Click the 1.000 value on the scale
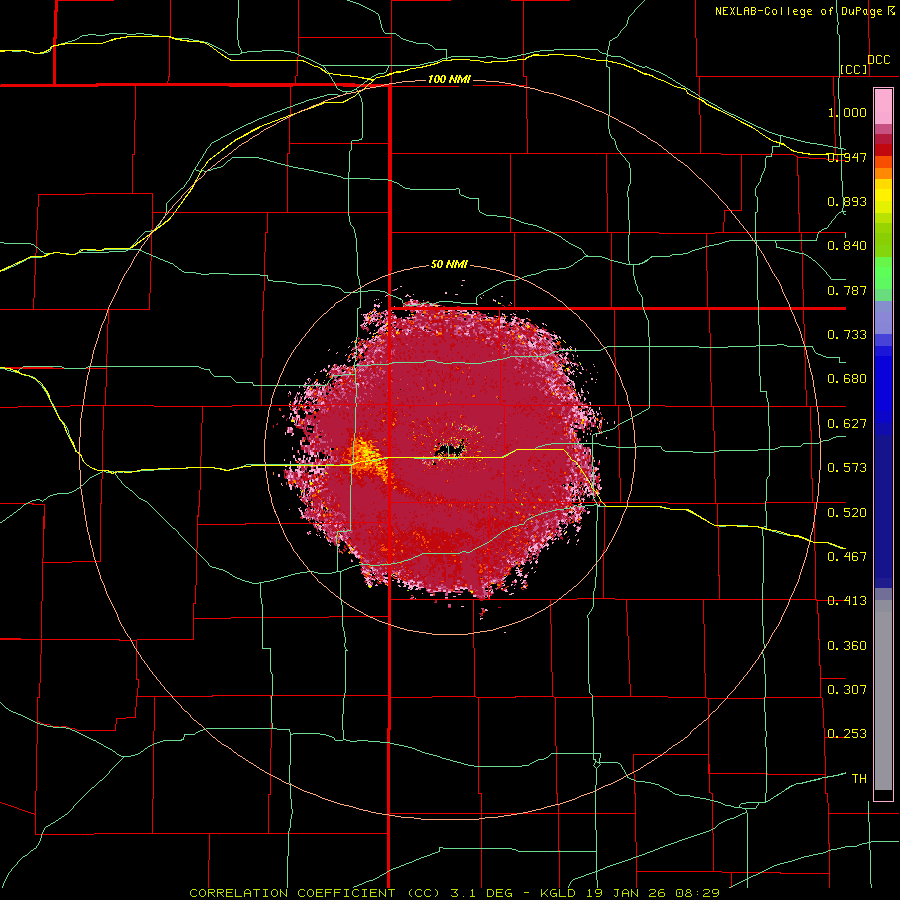Image resolution: width=900 pixels, height=900 pixels. [847, 112]
